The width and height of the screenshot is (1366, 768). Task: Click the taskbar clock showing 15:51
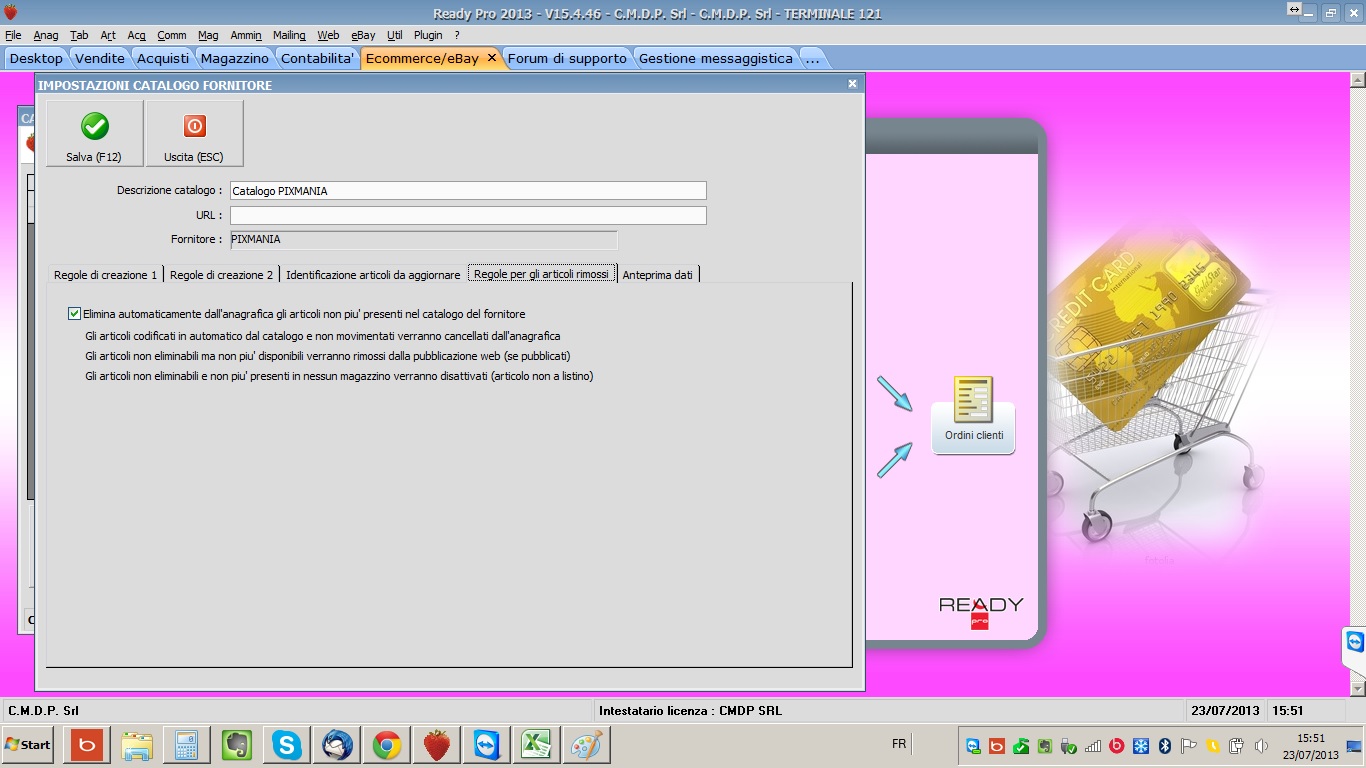coord(1311,746)
